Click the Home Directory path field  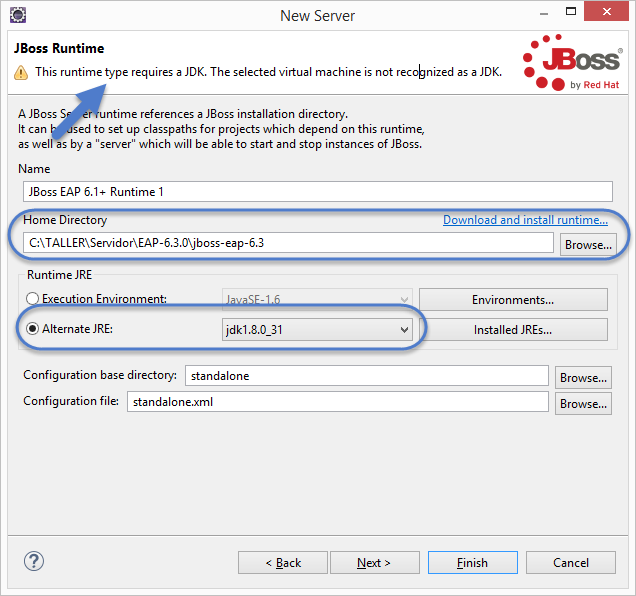coord(288,243)
